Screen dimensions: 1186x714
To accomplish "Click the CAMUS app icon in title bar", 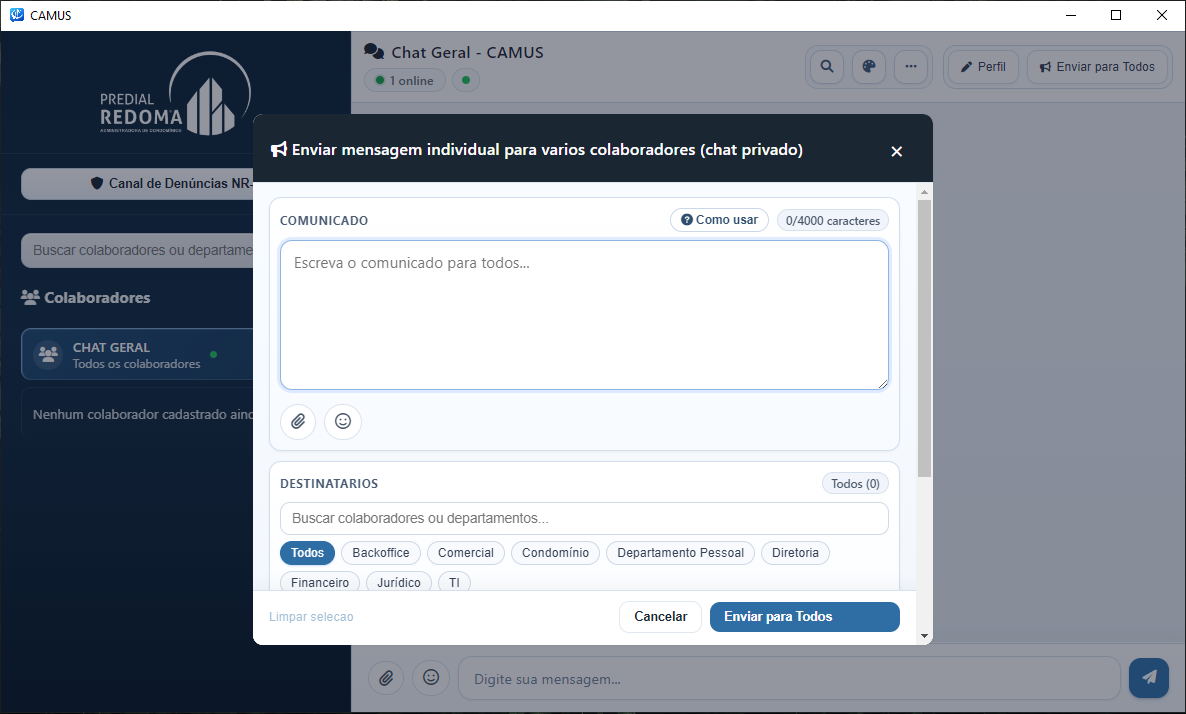I will point(17,15).
